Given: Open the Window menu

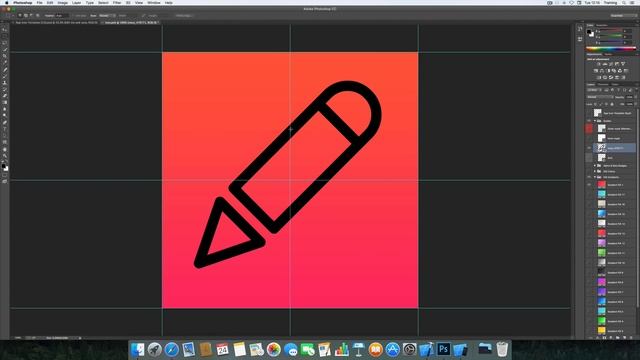Looking at the screenshot, I should click(154, 2).
